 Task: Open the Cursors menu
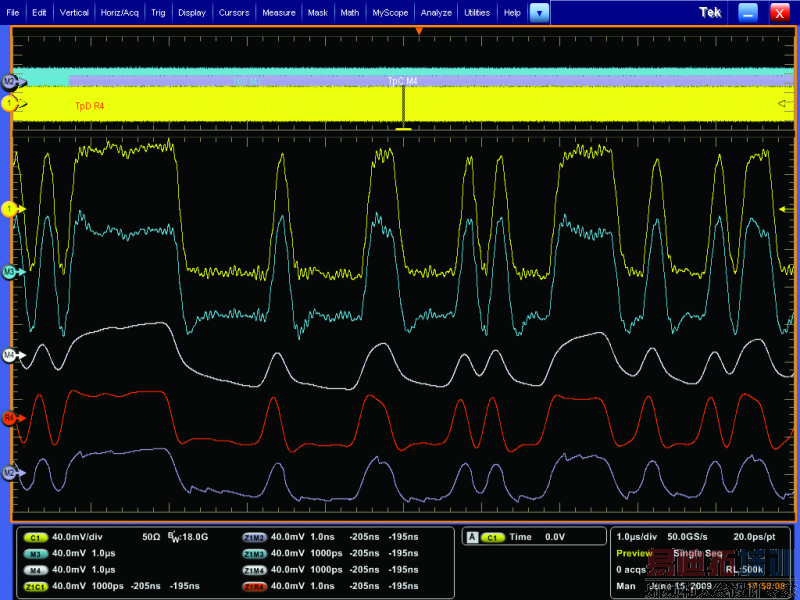[233, 13]
